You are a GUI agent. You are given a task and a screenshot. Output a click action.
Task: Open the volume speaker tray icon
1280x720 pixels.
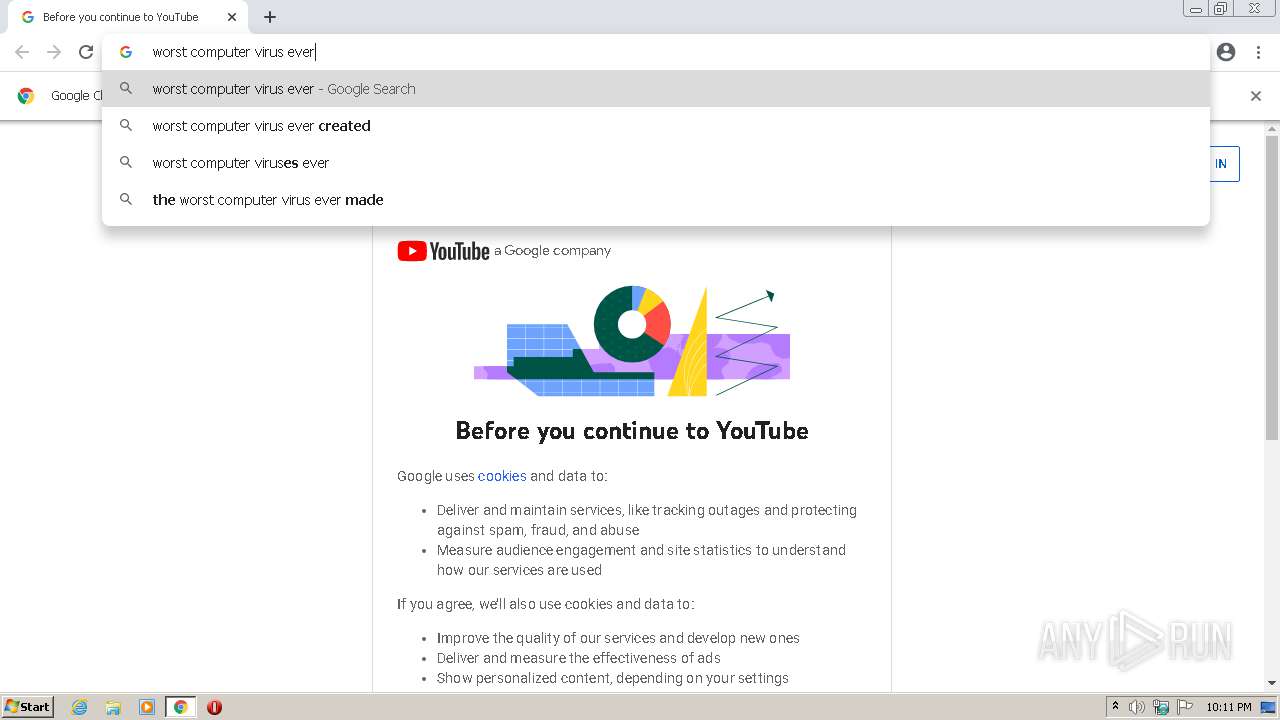point(1137,707)
